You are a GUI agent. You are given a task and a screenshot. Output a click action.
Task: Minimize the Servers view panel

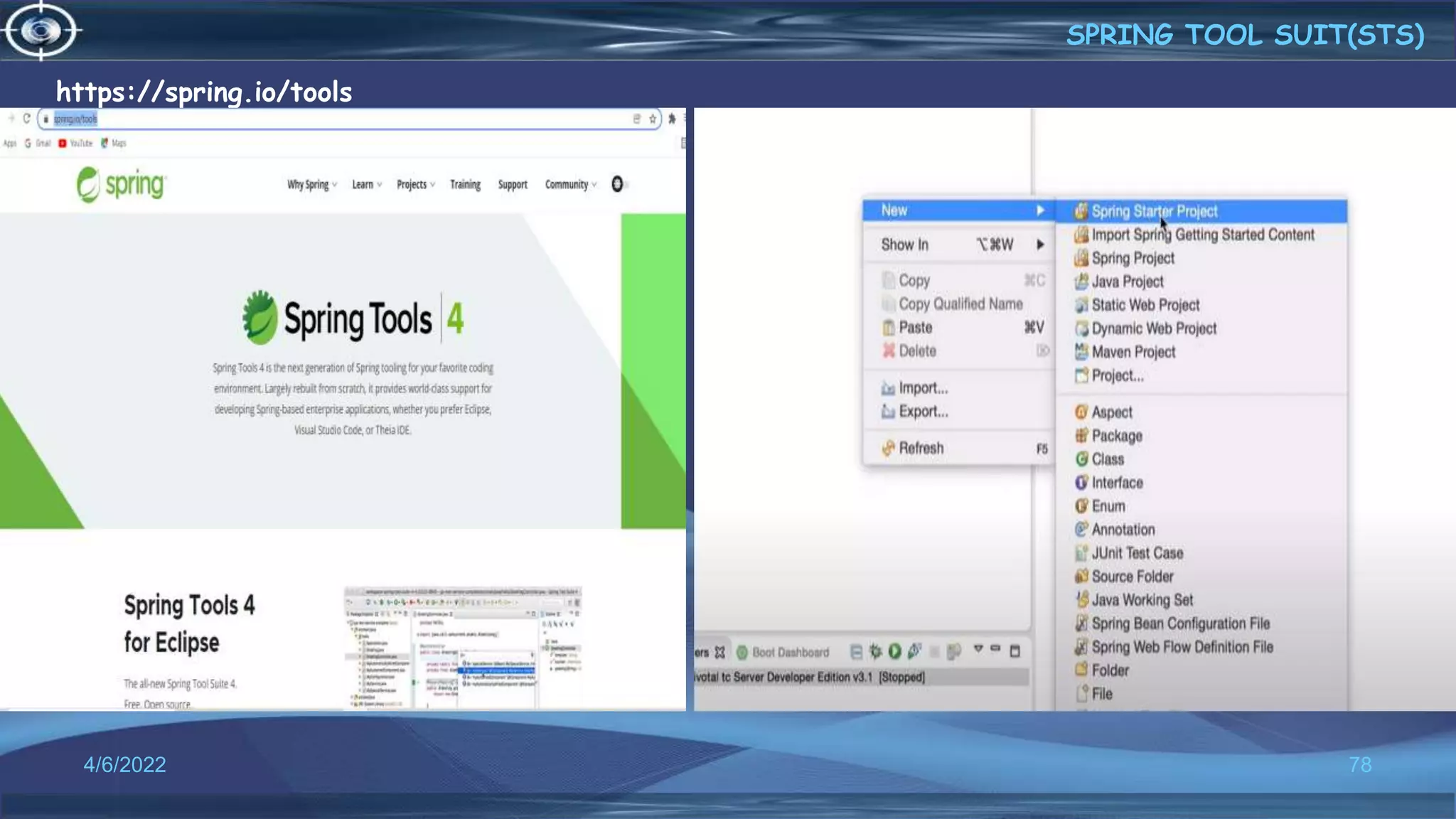[995, 649]
